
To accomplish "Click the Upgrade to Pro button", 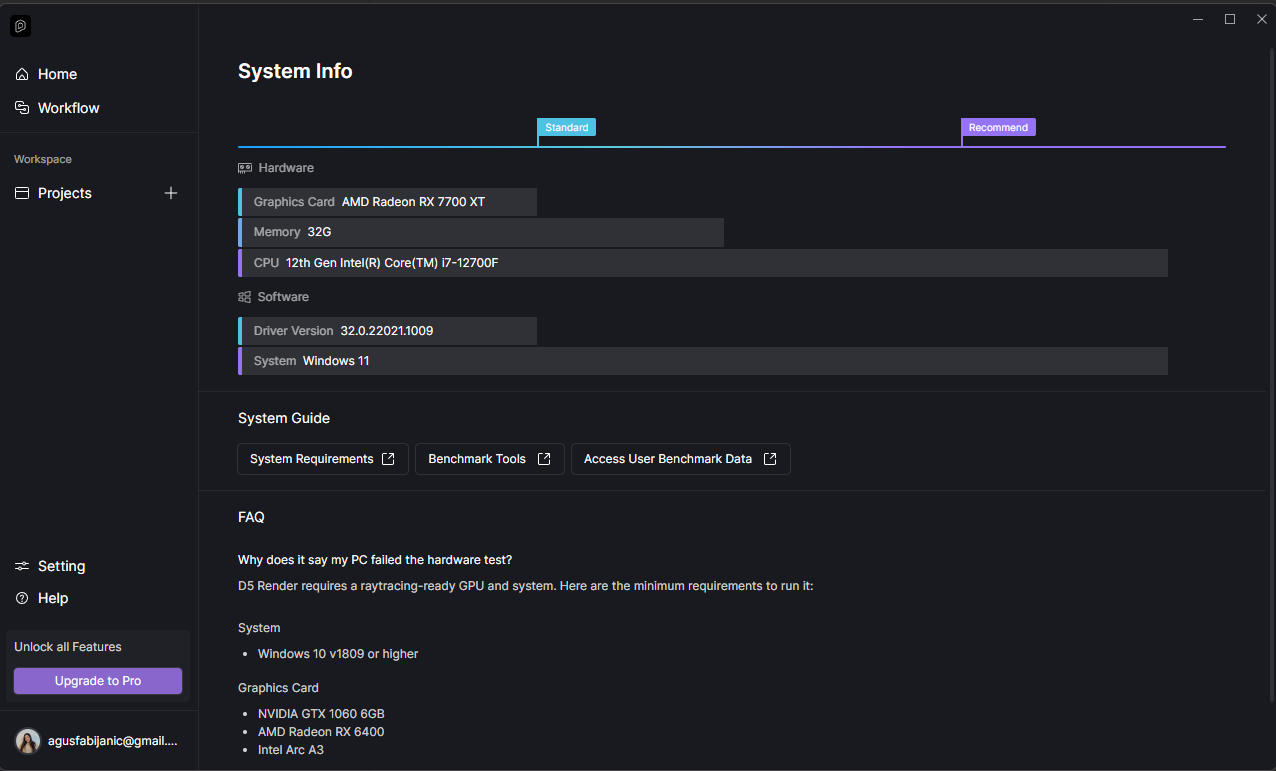I will coord(98,681).
